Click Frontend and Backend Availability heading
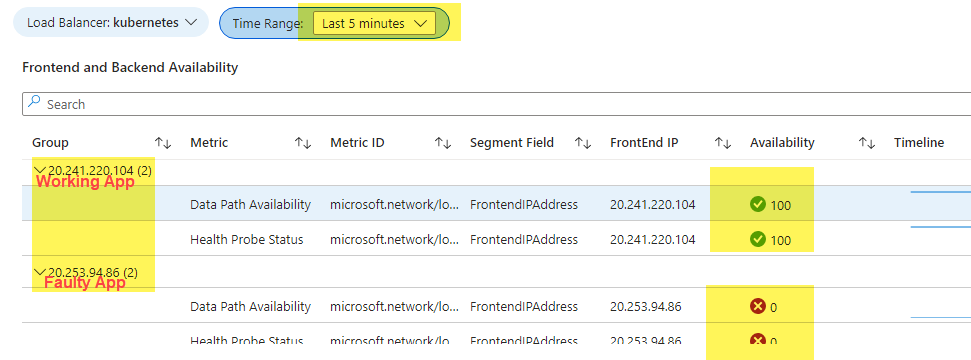This screenshot has height=360, width=971. 130,68
